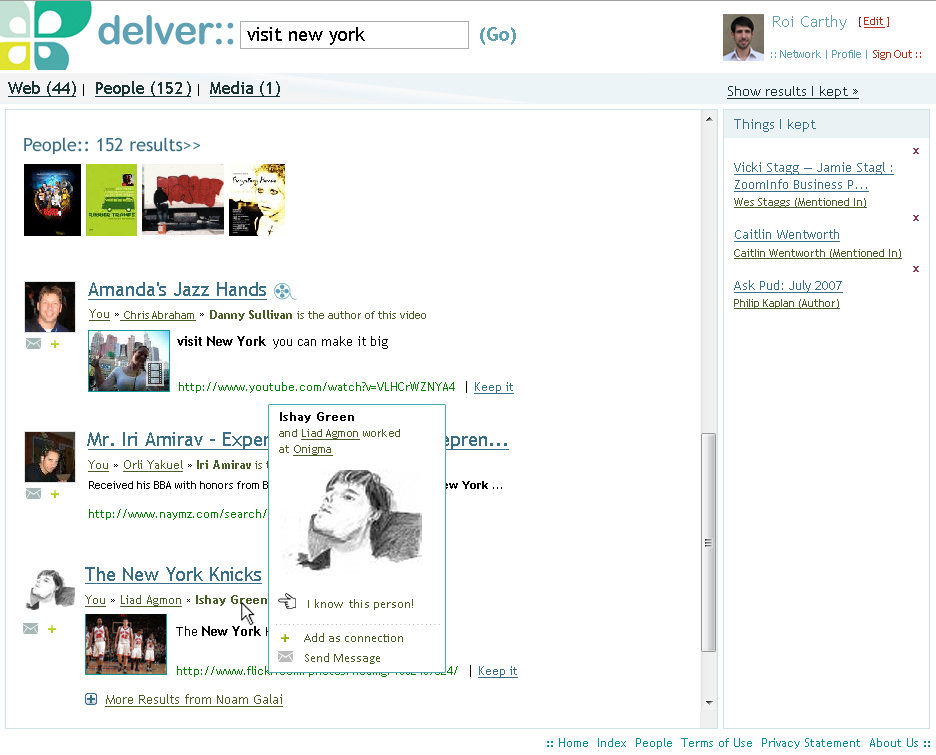Click the New York video thumbnail
The image size is (936, 755).
pos(128,361)
